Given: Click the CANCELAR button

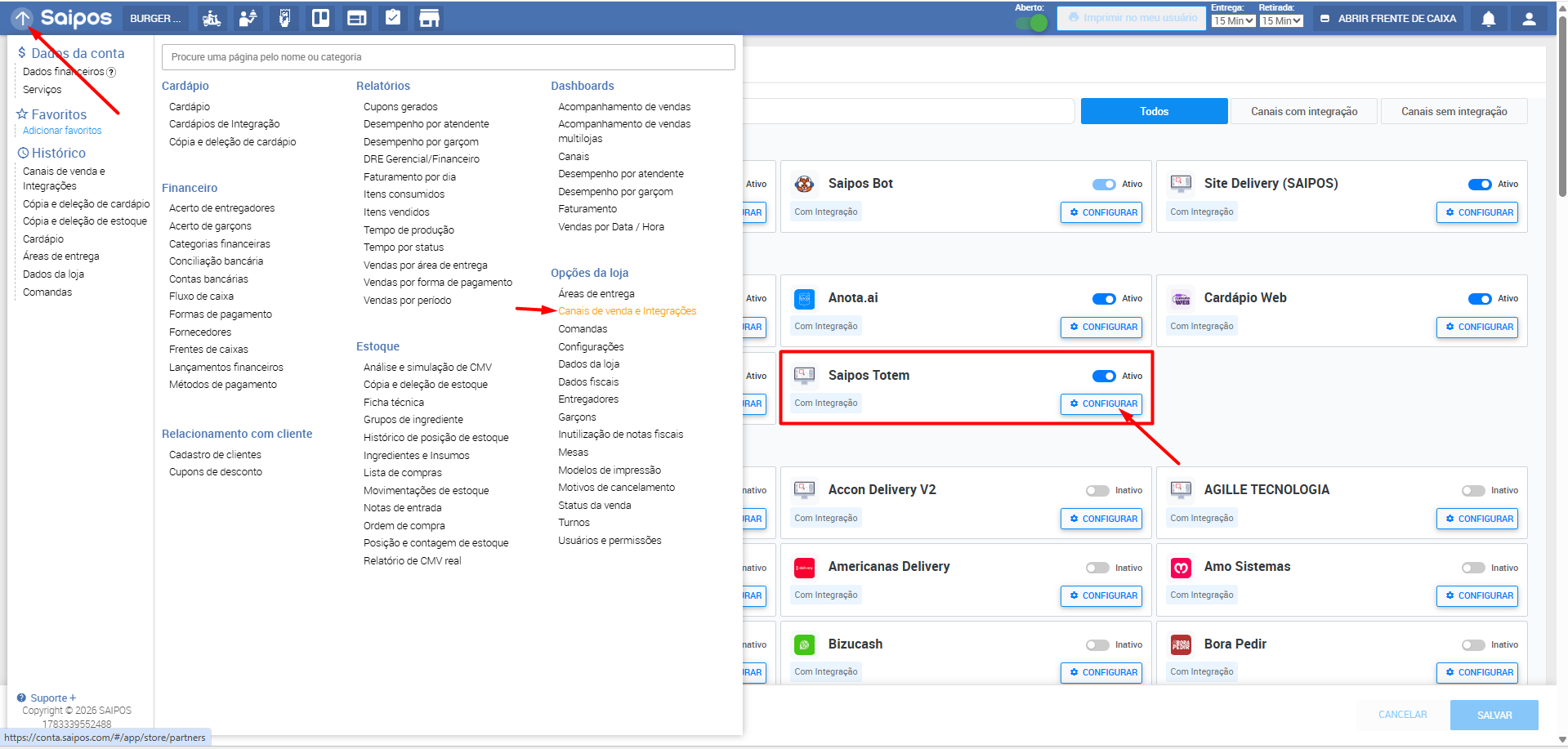Looking at the screenshot, I should point(1403,715).
